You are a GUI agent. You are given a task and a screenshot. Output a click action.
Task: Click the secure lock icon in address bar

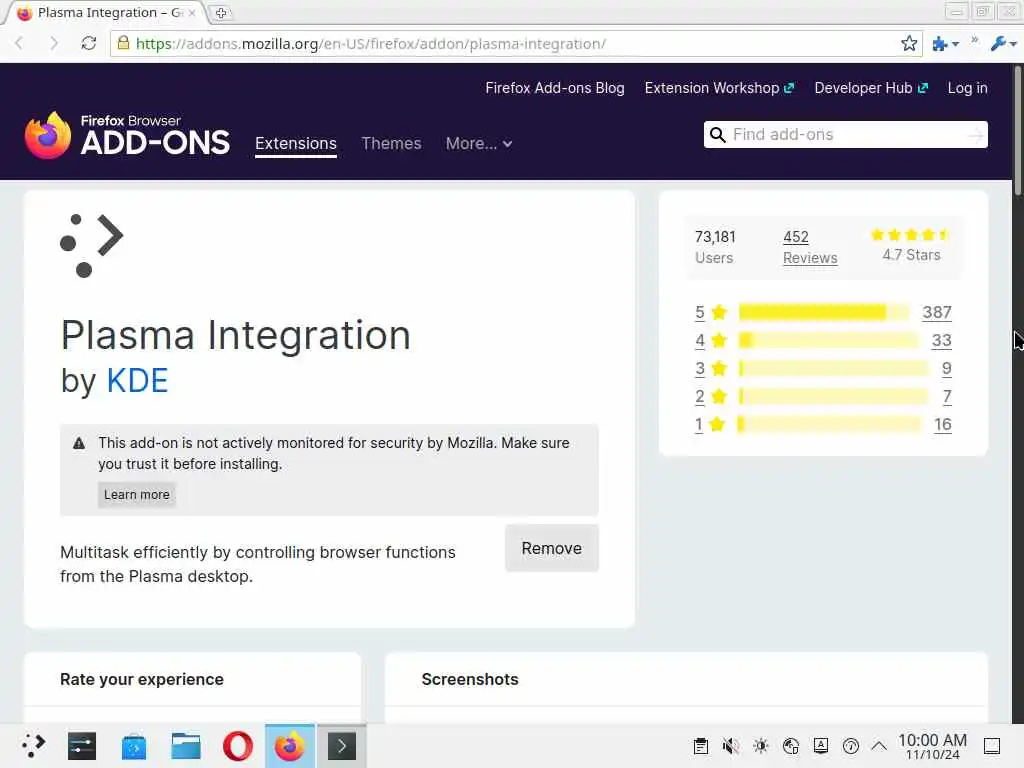[x=123, y=43]
